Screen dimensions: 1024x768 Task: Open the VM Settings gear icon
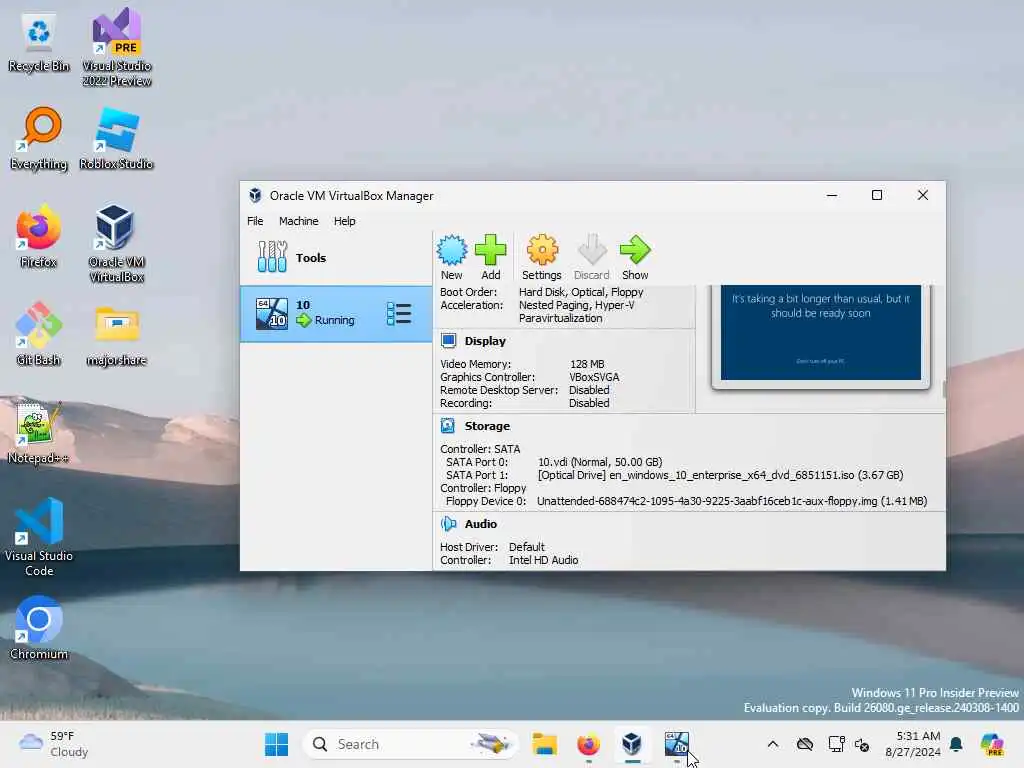point(542,251)
